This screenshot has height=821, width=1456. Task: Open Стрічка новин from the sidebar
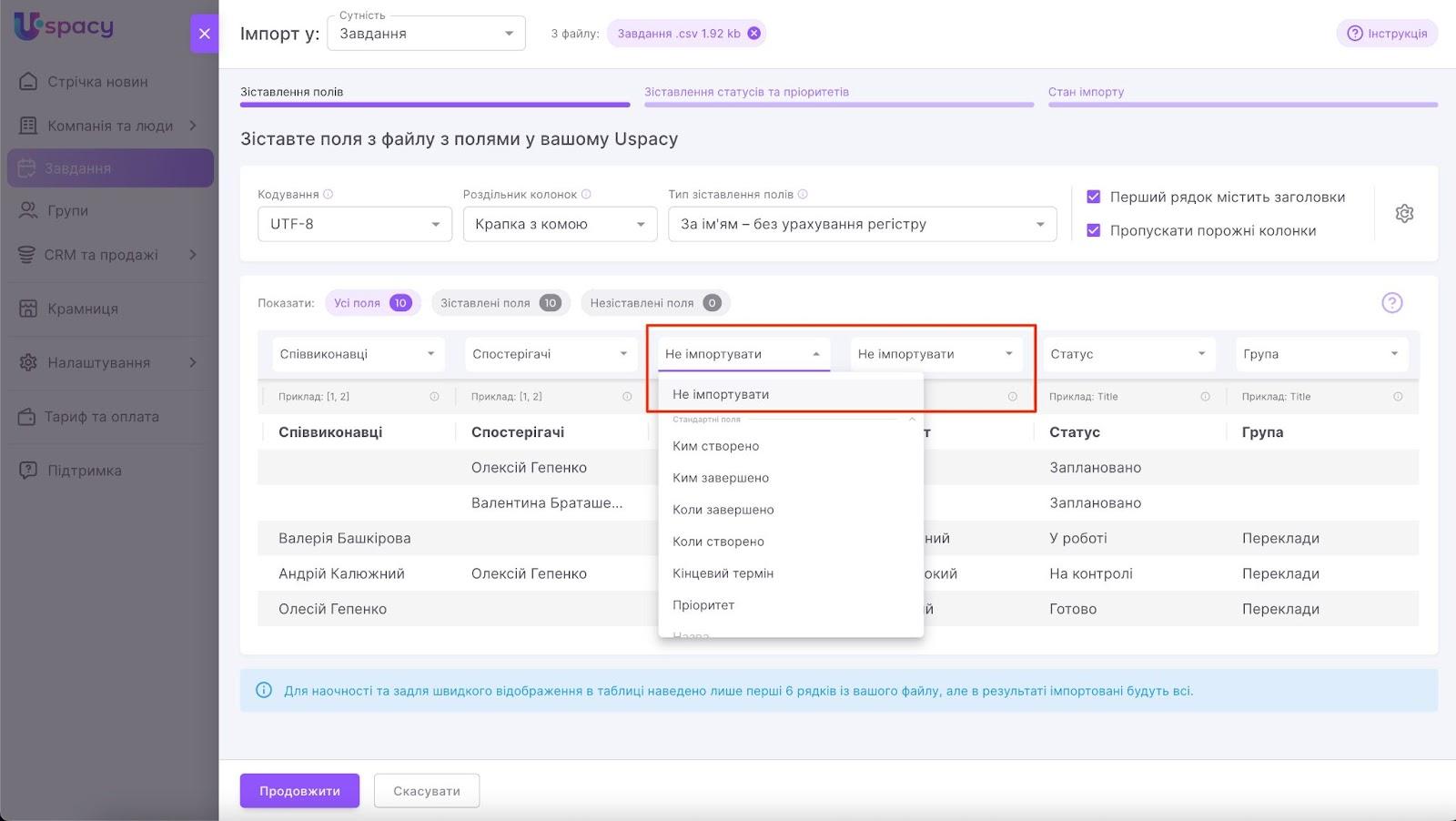click(97, 82)
